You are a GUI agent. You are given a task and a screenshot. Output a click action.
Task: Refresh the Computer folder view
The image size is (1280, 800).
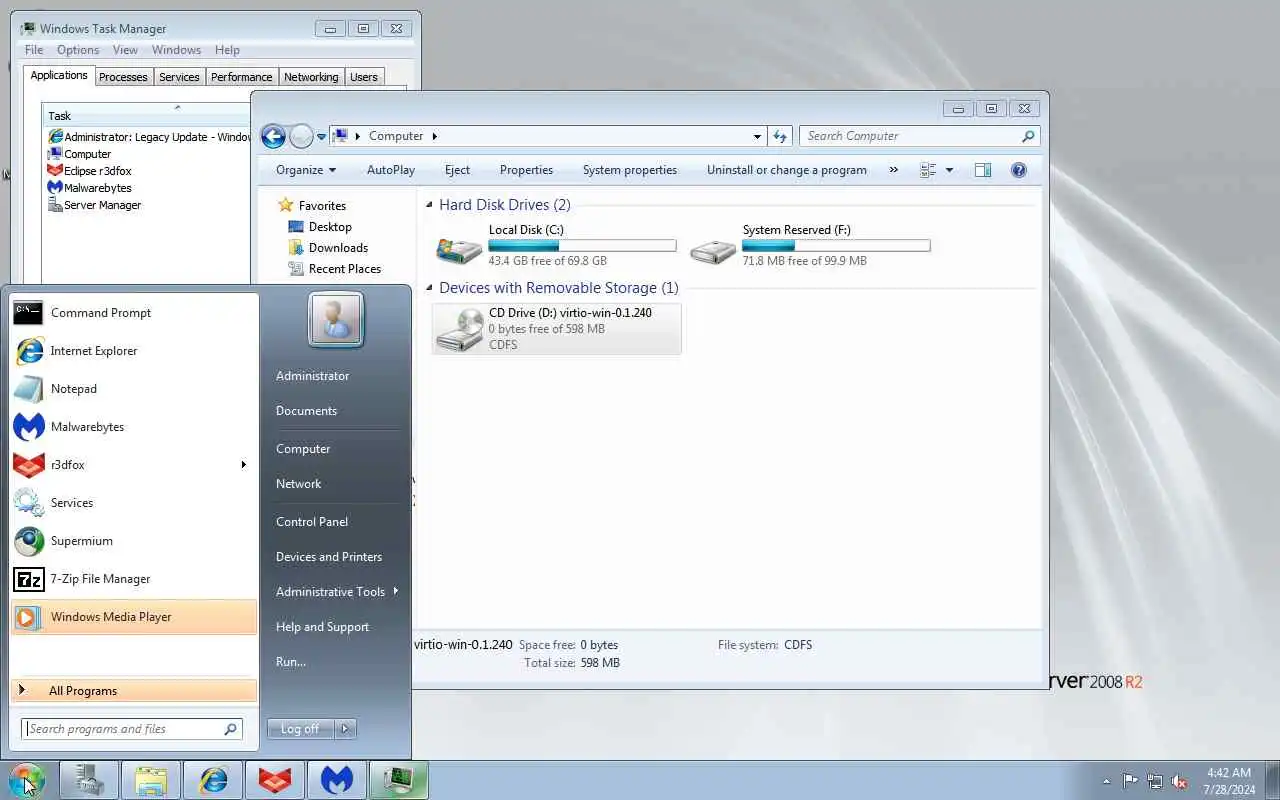(781, 136)
